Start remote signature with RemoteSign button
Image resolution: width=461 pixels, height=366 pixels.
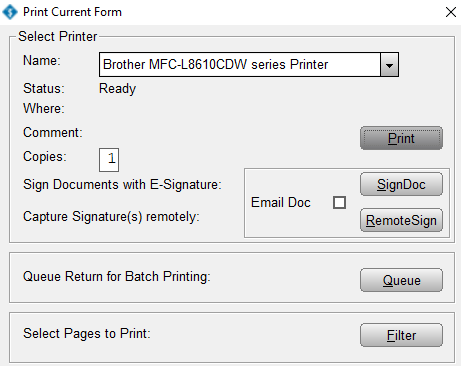401,220
